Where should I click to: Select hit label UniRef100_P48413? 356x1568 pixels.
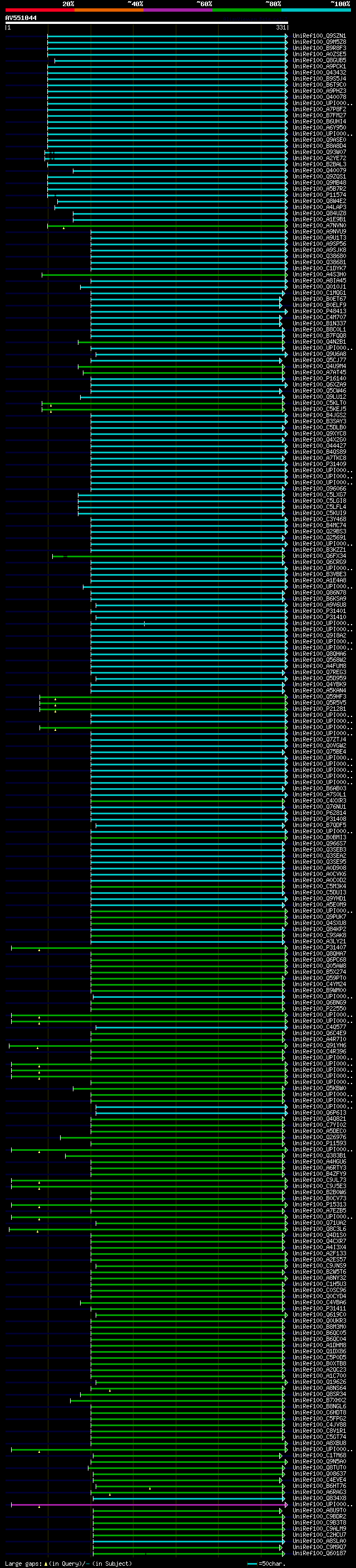(x=319, y=311)
